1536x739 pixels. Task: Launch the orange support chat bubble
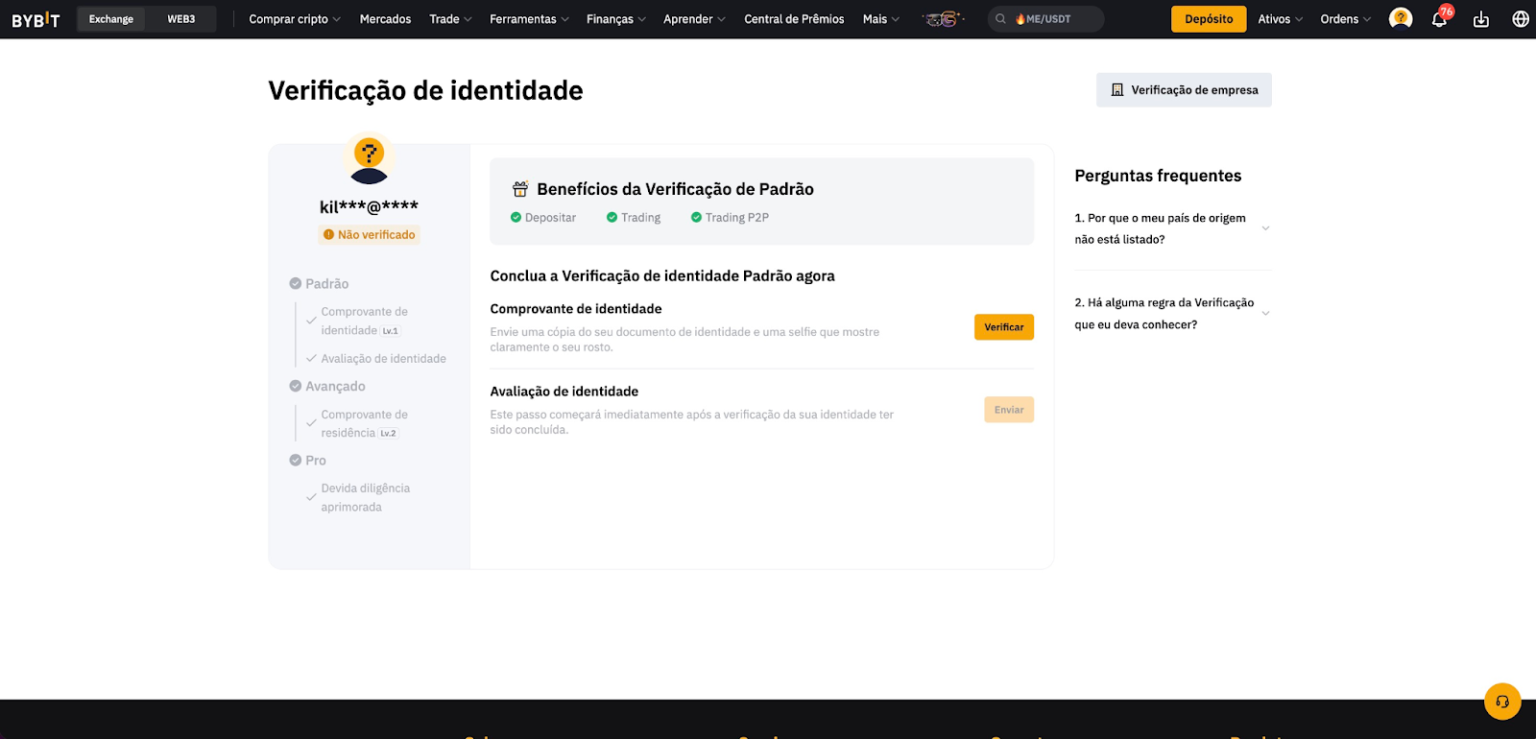tap(1502, 701)
